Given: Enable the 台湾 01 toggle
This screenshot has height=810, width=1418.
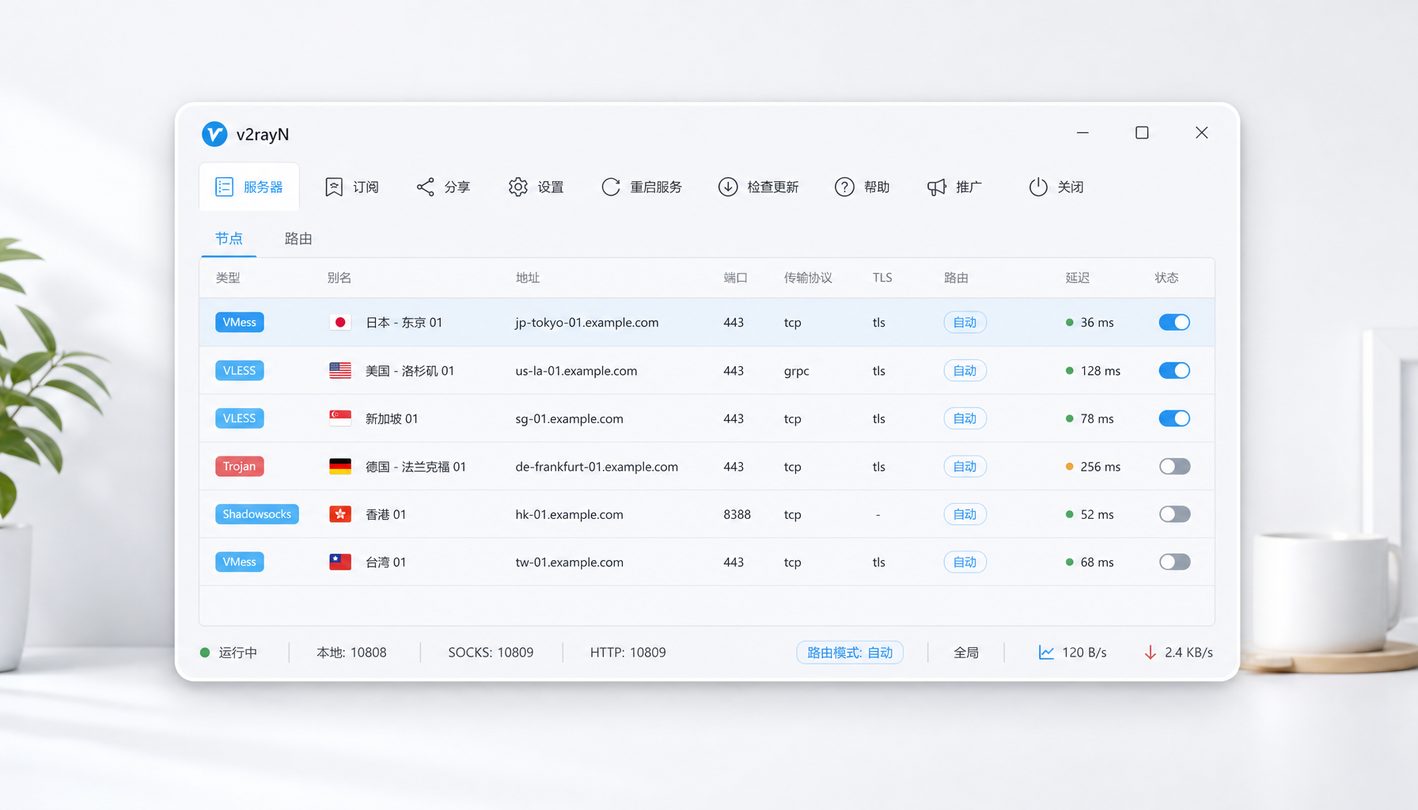Looking at the screenshot, I should 1174,562.
